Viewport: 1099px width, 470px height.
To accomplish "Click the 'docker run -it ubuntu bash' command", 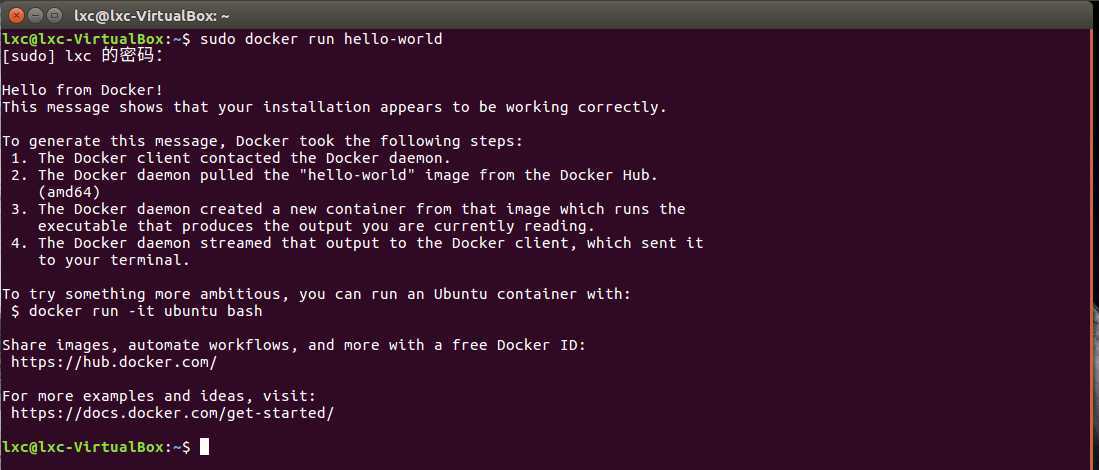I will coord(145,310).
